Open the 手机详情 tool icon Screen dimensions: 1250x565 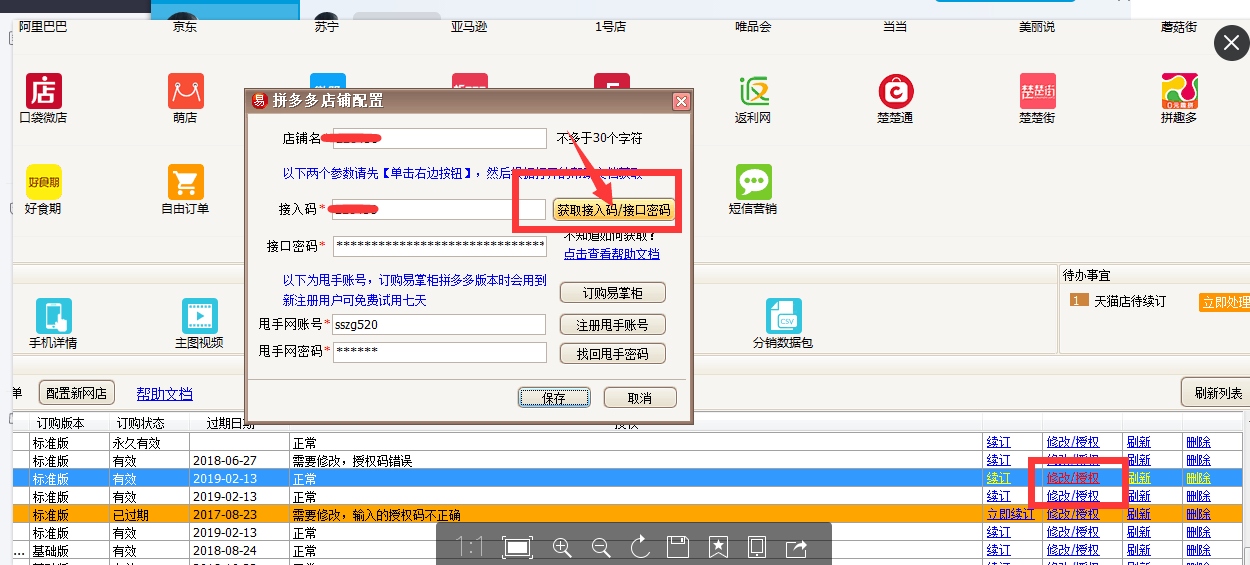click(x=54, y=316)
